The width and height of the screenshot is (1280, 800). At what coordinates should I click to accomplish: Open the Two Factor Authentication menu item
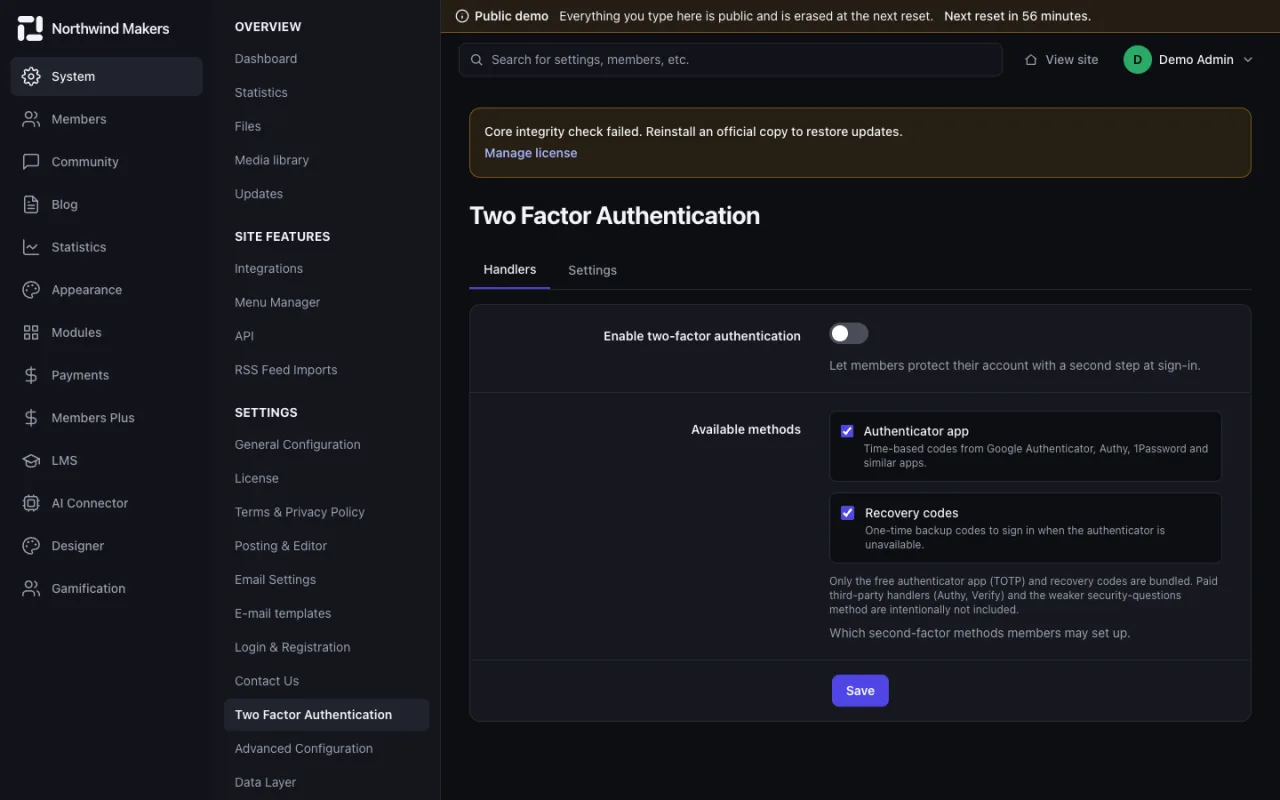326,715
